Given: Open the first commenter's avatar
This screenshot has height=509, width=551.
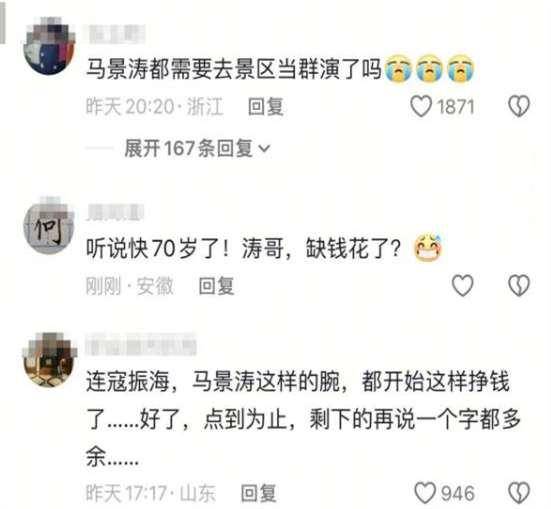Looking at the screenshot, I should tap(49, 46).
